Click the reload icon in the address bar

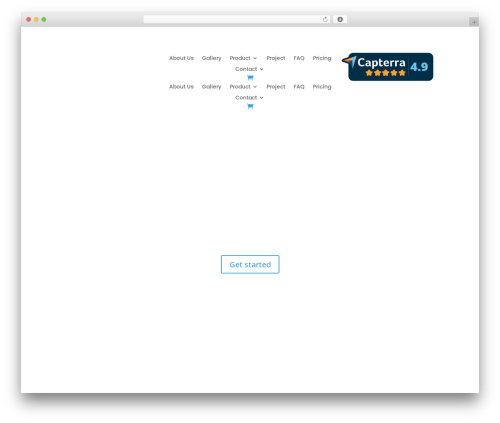[x=325, y=20]
